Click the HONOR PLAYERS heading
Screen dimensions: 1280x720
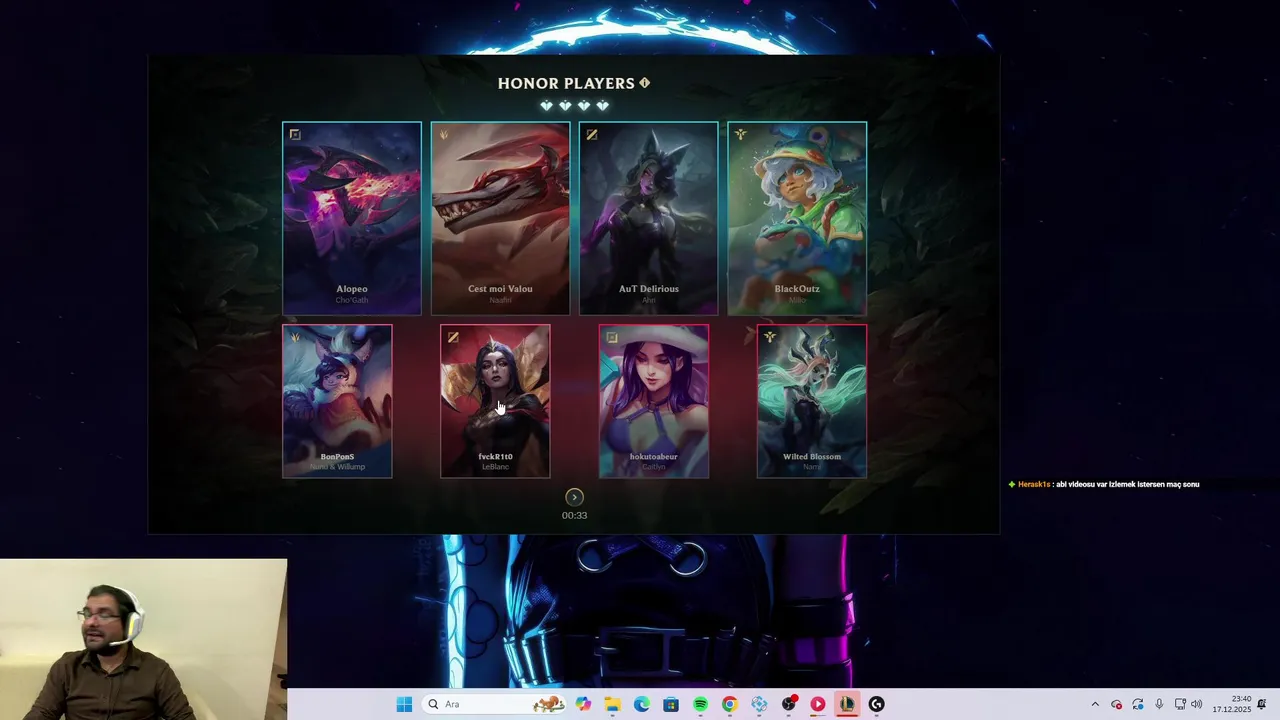(566, 83)
